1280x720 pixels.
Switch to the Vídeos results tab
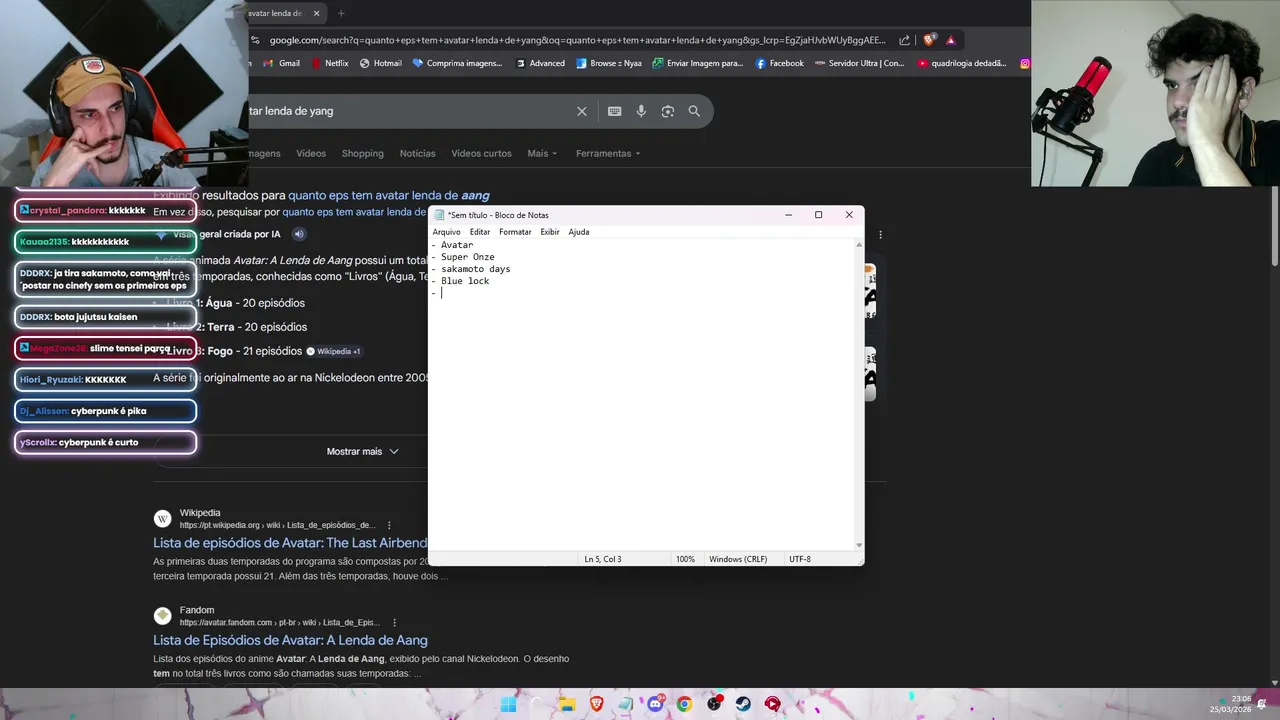tap(311, 153)
